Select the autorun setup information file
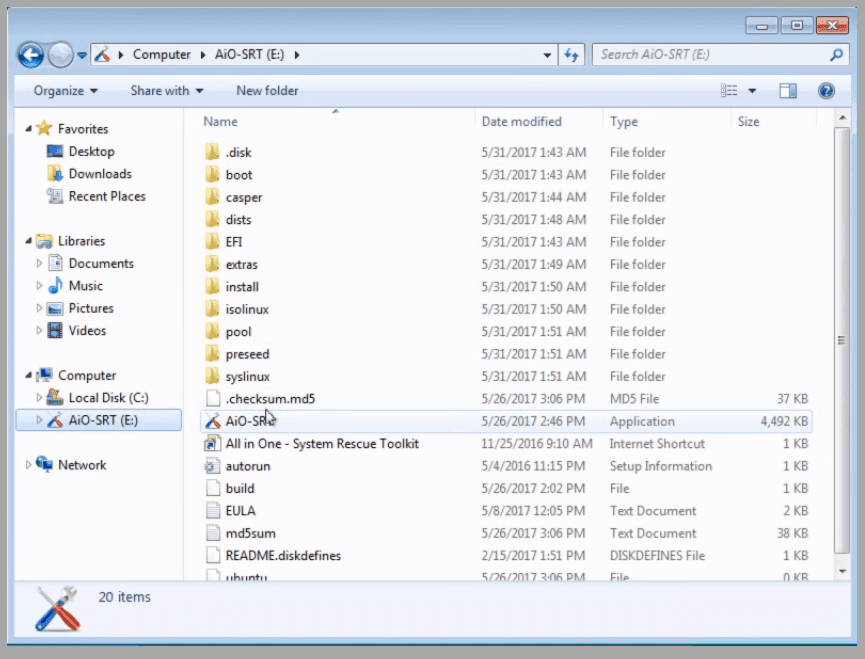 click(247, 466)
